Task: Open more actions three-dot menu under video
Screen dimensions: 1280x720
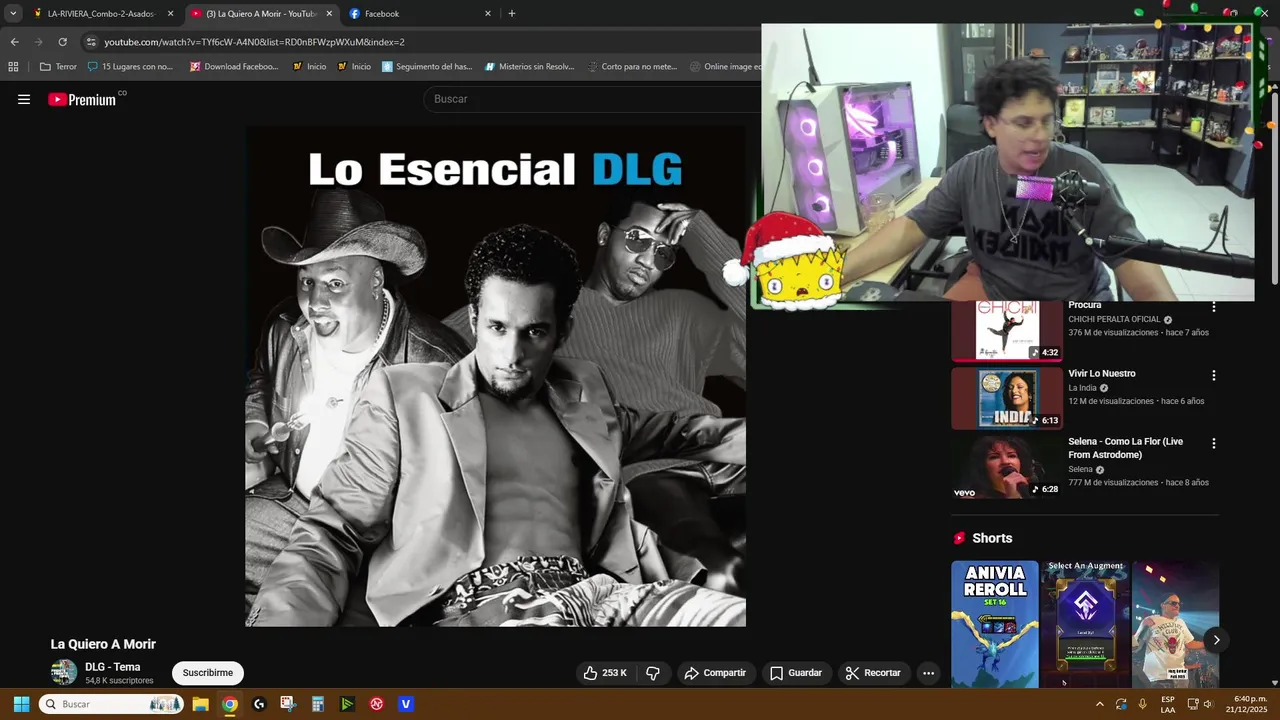Action: [928, 673]
